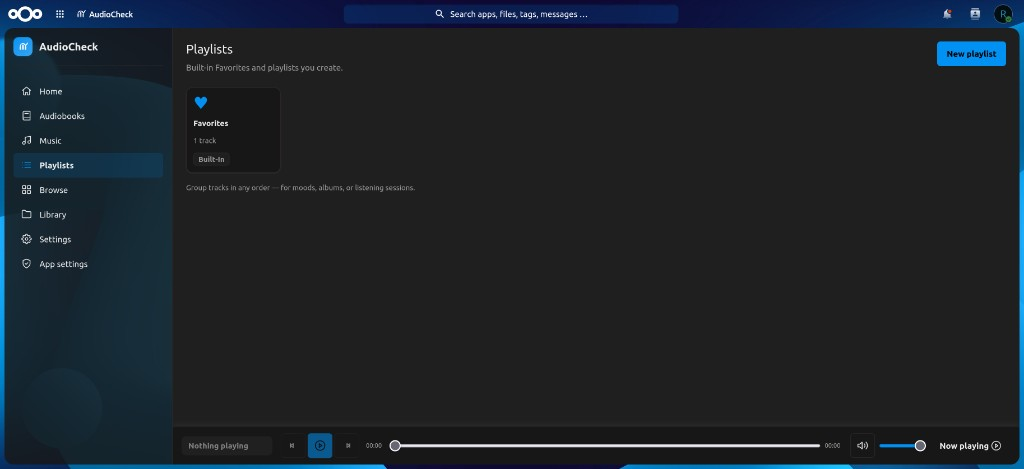
Task: Click the Browse grid icon
Action: pos(27,190)
